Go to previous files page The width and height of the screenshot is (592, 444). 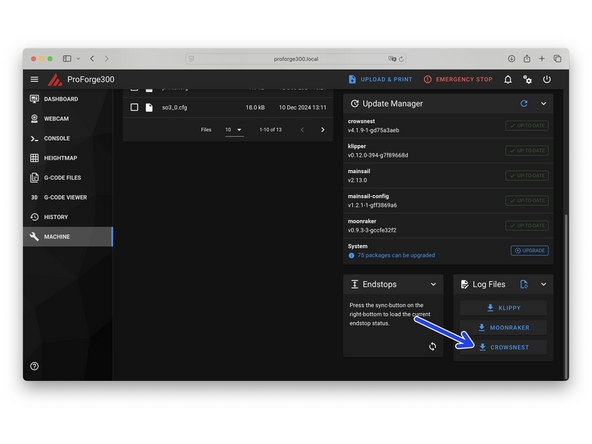[x=302, y=130]
